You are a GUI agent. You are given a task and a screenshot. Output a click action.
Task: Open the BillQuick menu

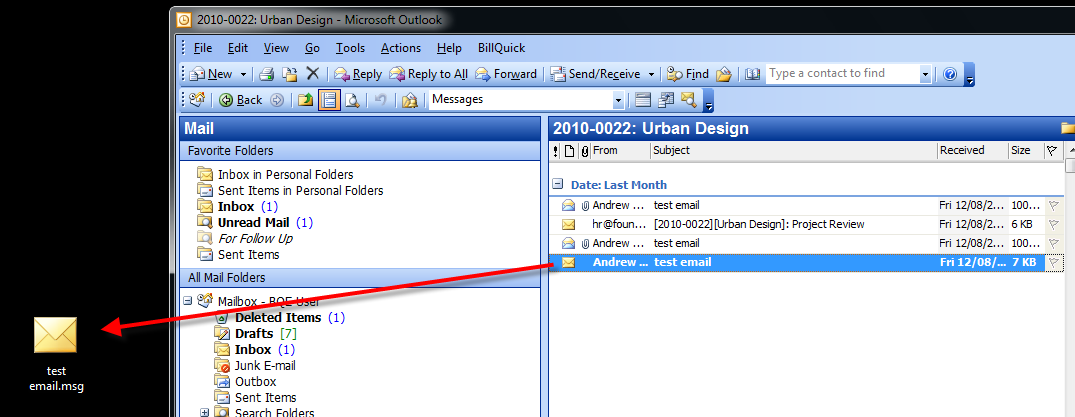(x=501, y=48)
